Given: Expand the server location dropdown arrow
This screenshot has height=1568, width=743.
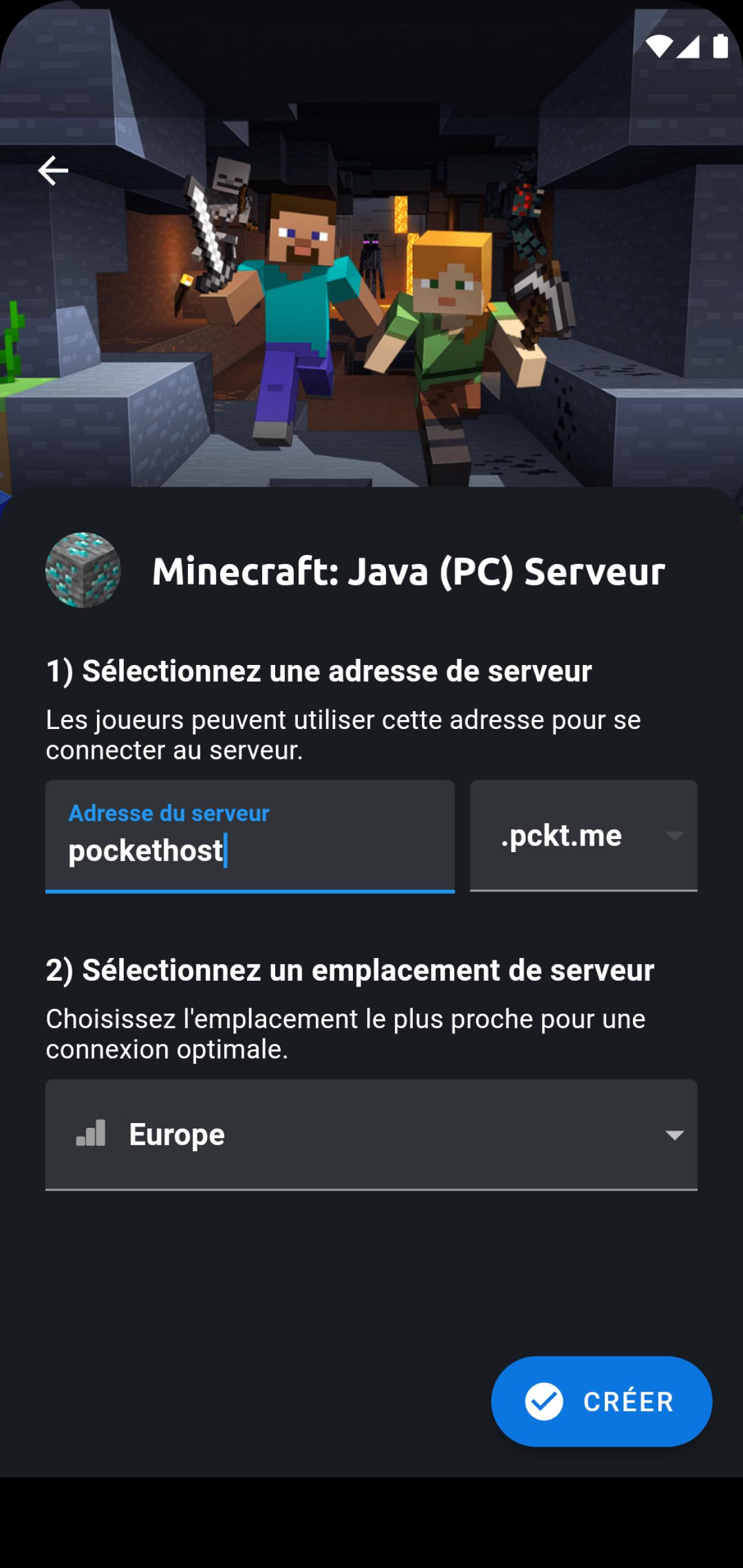Looking at the screenshot, I should click(x=674, y=1135).
